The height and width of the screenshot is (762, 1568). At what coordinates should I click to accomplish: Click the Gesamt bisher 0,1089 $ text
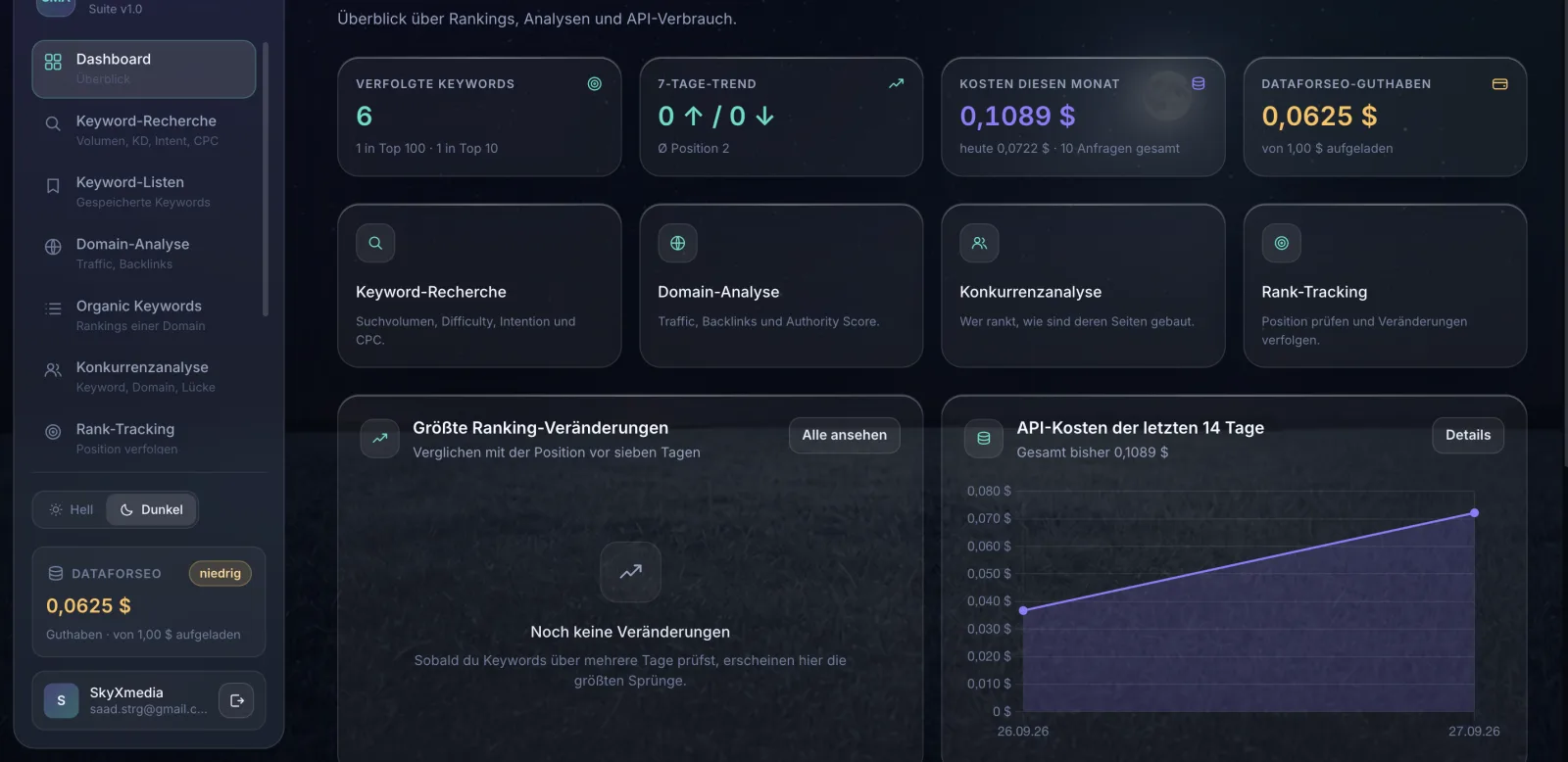point(1093,452)
